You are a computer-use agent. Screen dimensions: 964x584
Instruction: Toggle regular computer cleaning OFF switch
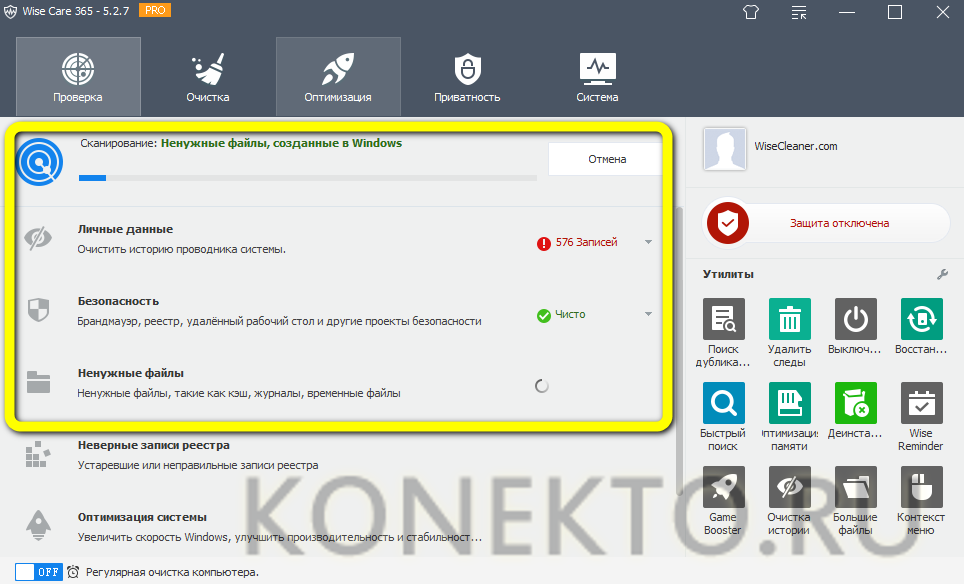pos(39,572)
